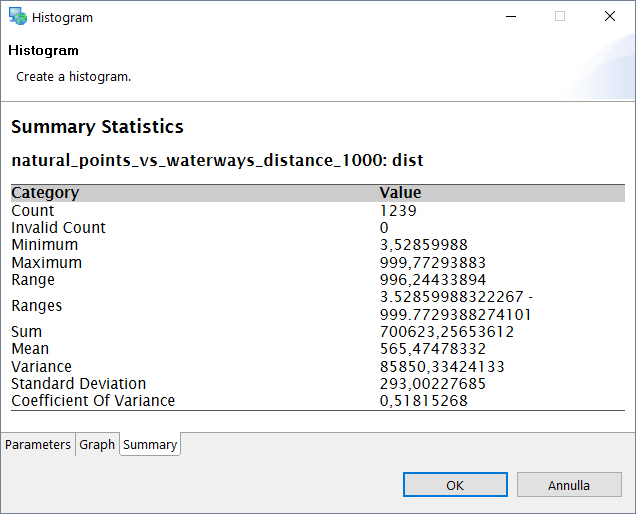Viewport: 636px width, 514px height.
Task: Close the Histogram dialog with X
Action: click(x=609, y=17)
